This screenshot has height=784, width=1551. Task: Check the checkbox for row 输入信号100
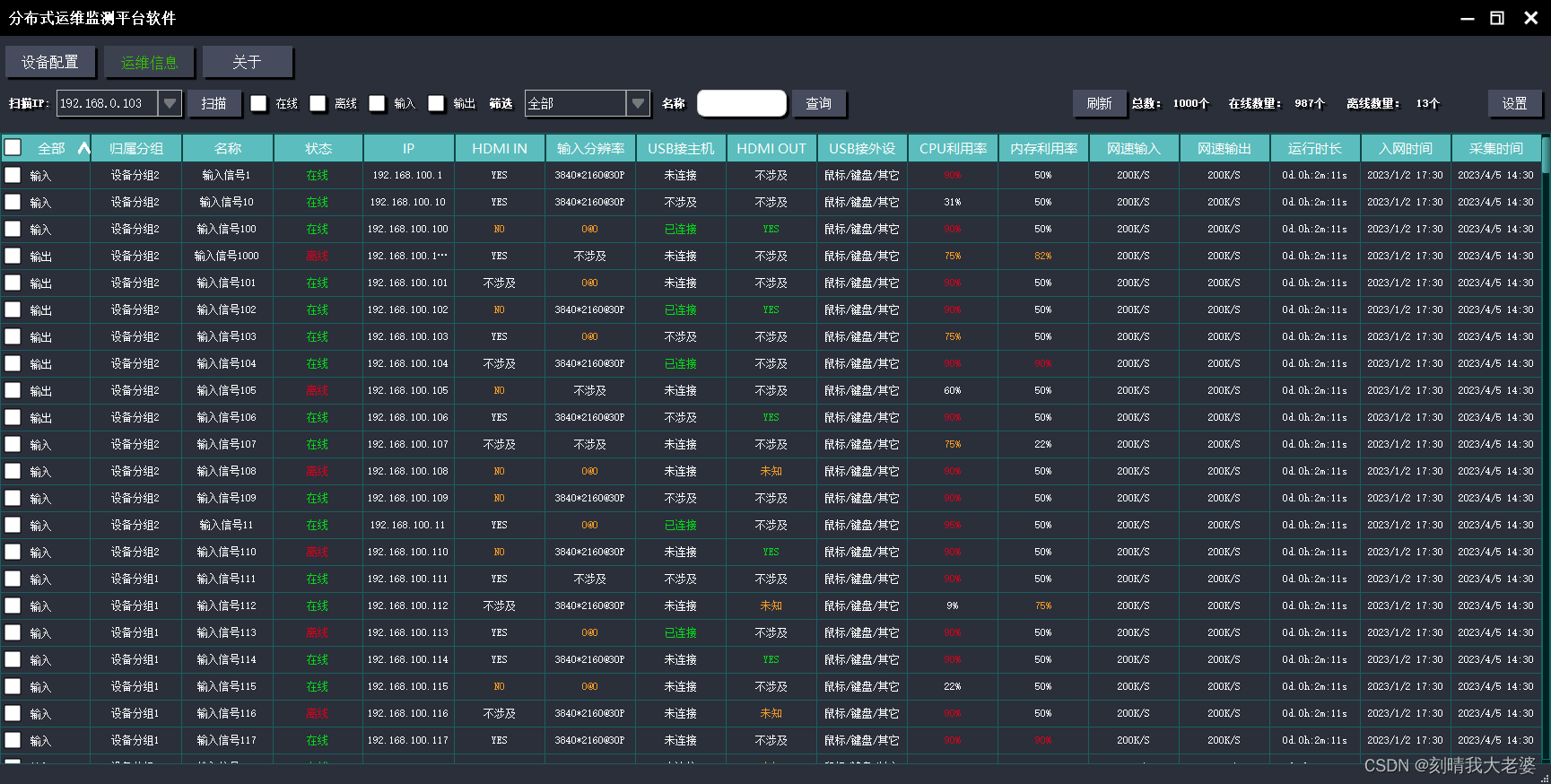(x=13, y=229)
